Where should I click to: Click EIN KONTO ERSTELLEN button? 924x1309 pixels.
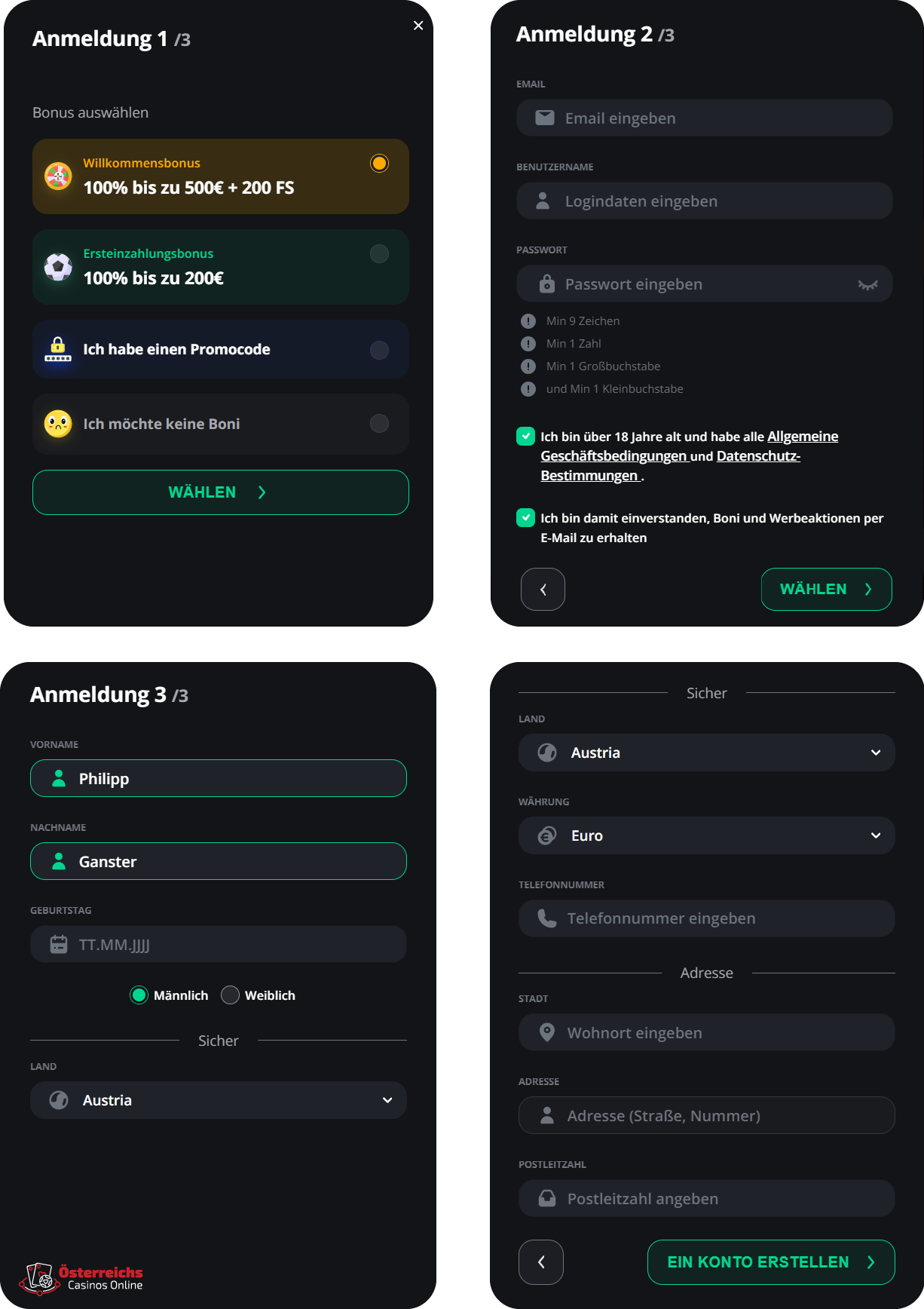(x=771, y=1262)
